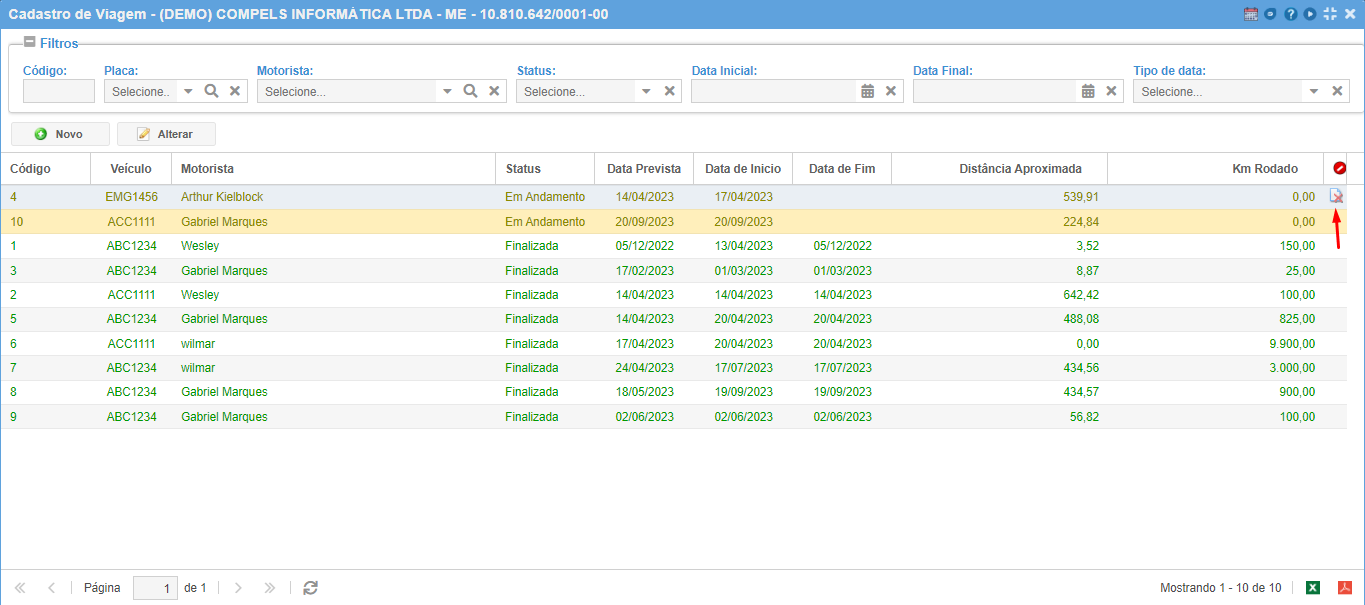Click distance value 224,84

coord(1081,222)
